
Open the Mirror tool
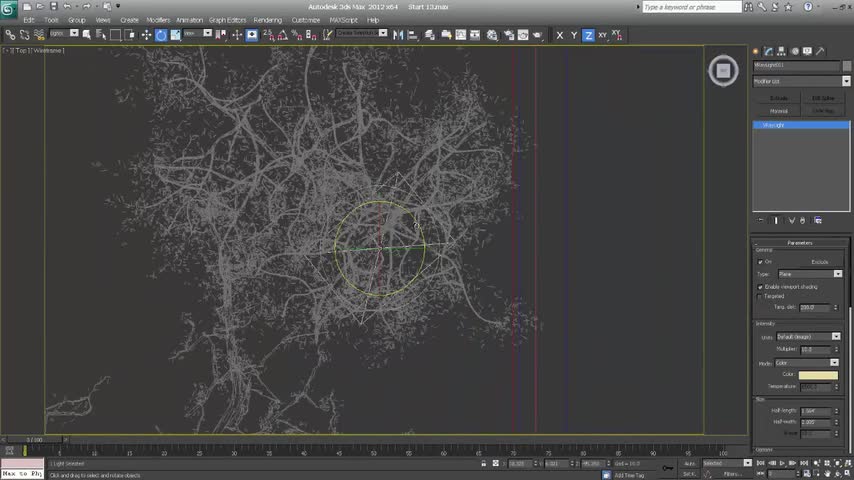(x=398, y=35)
